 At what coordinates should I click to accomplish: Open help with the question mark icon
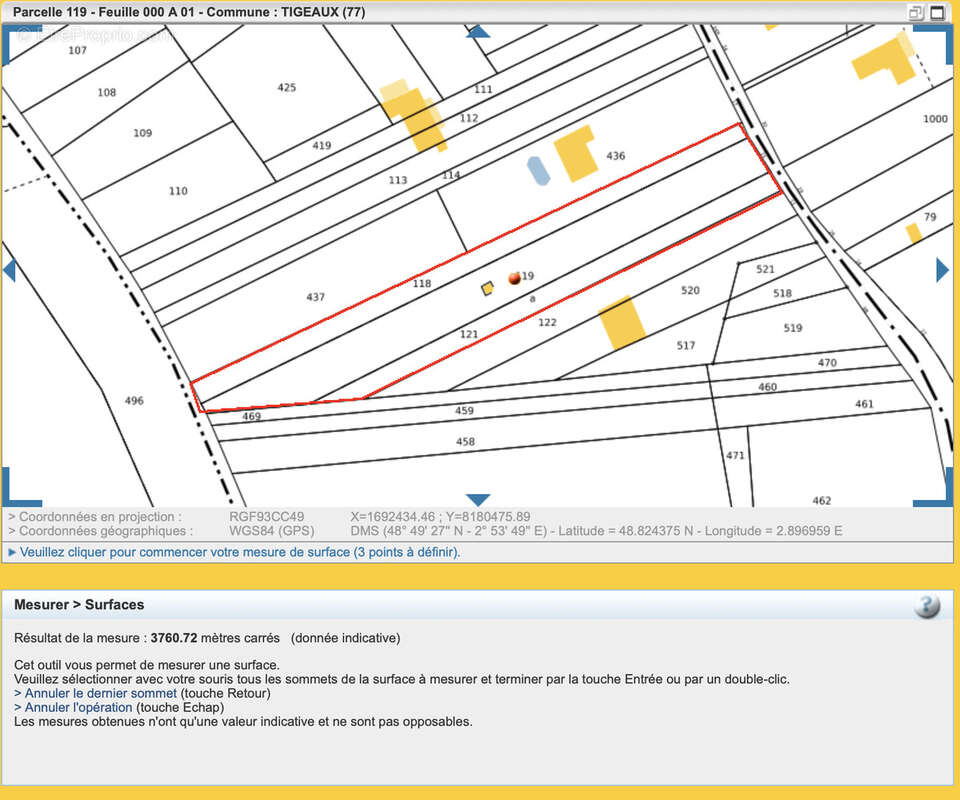coord(927,606)
